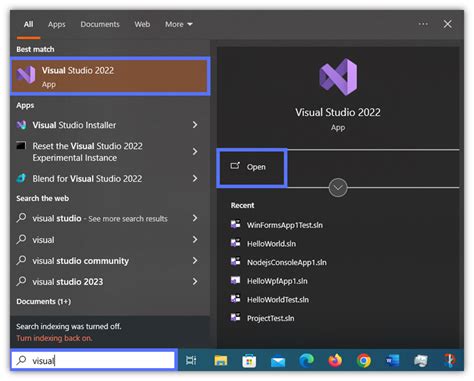The width and height of the screenshot is (474, 381).
Task: Click the search magnifier icon in the search box
Action: (x=22, y=360)
